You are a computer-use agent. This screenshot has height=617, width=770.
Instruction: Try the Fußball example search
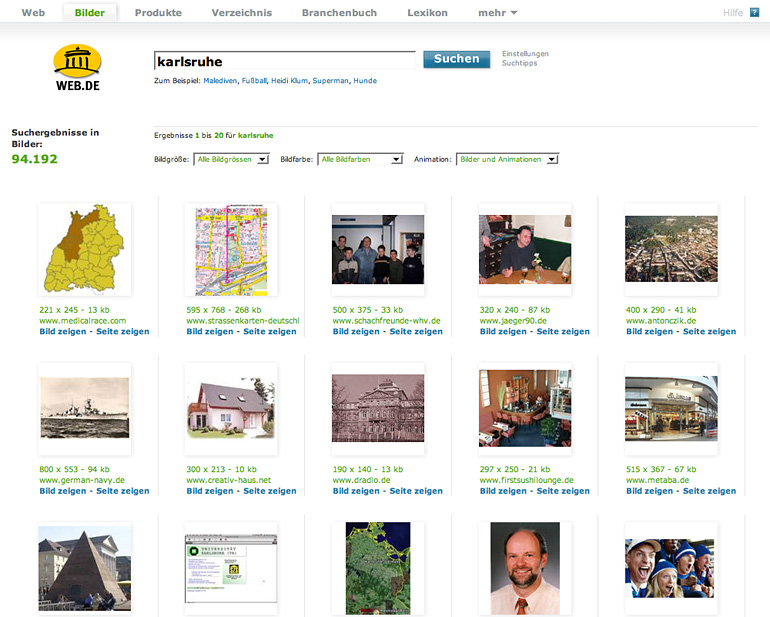[x=254, y=81]
